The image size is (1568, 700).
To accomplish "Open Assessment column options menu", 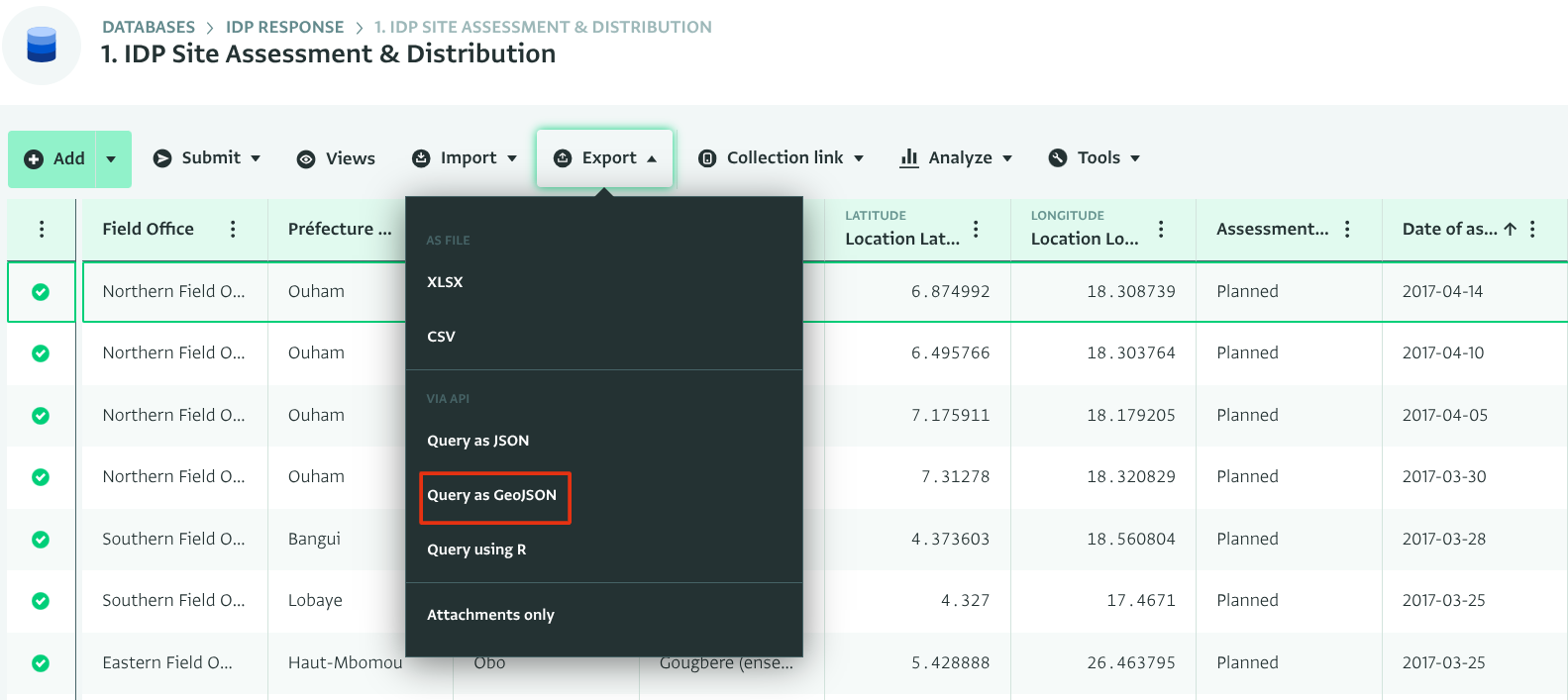I will pos(1347,229).
